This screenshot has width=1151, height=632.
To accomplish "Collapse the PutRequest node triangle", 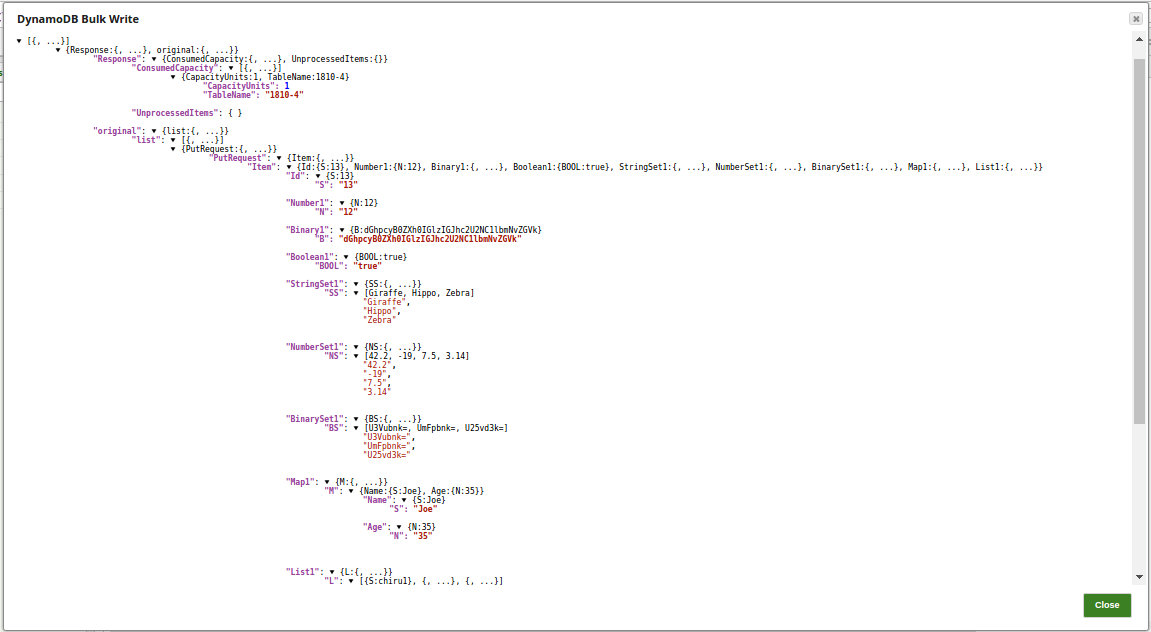I will (x=279, y=158).
